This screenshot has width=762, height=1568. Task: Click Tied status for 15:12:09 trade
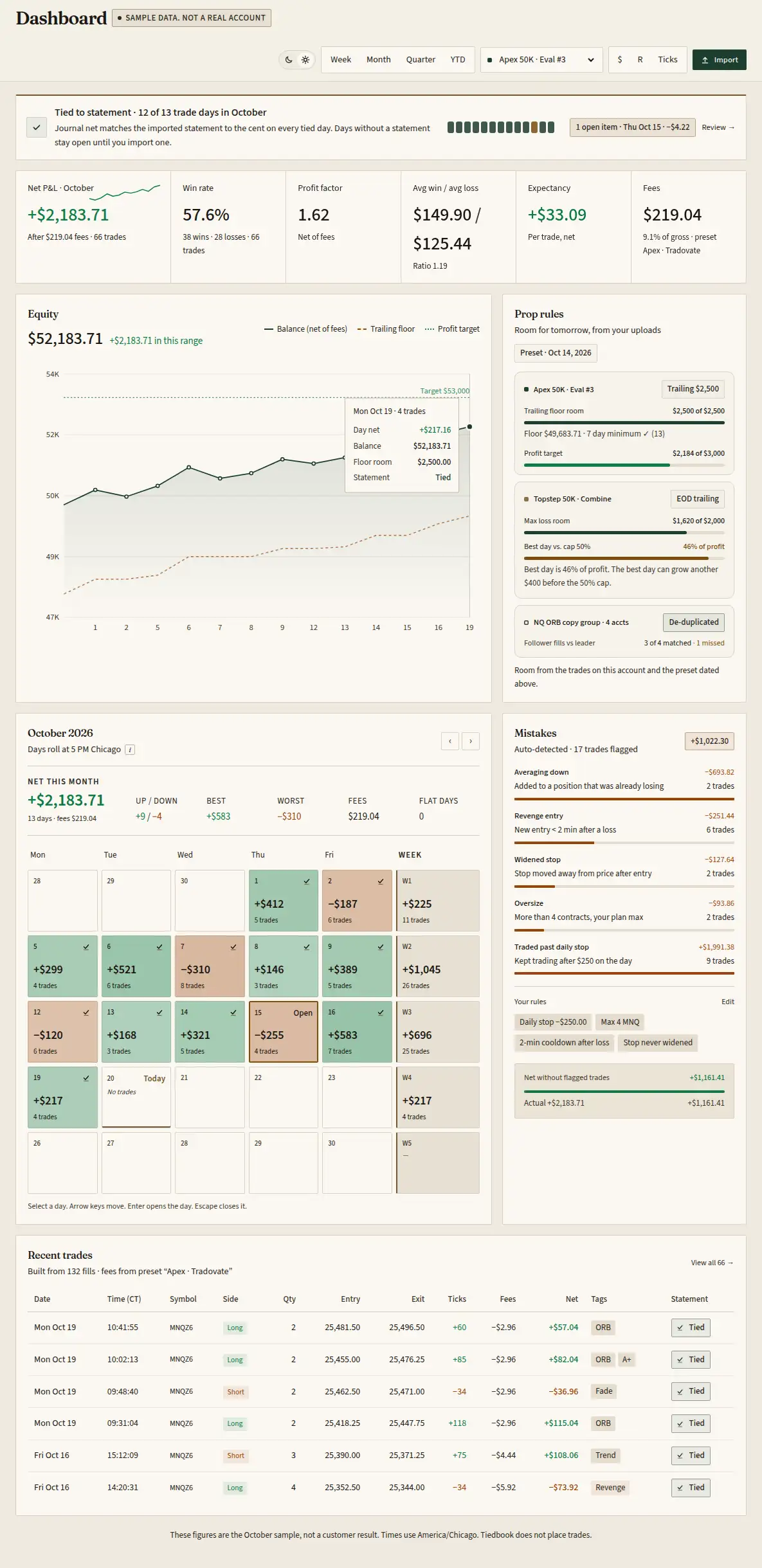tap(691, 1455)
